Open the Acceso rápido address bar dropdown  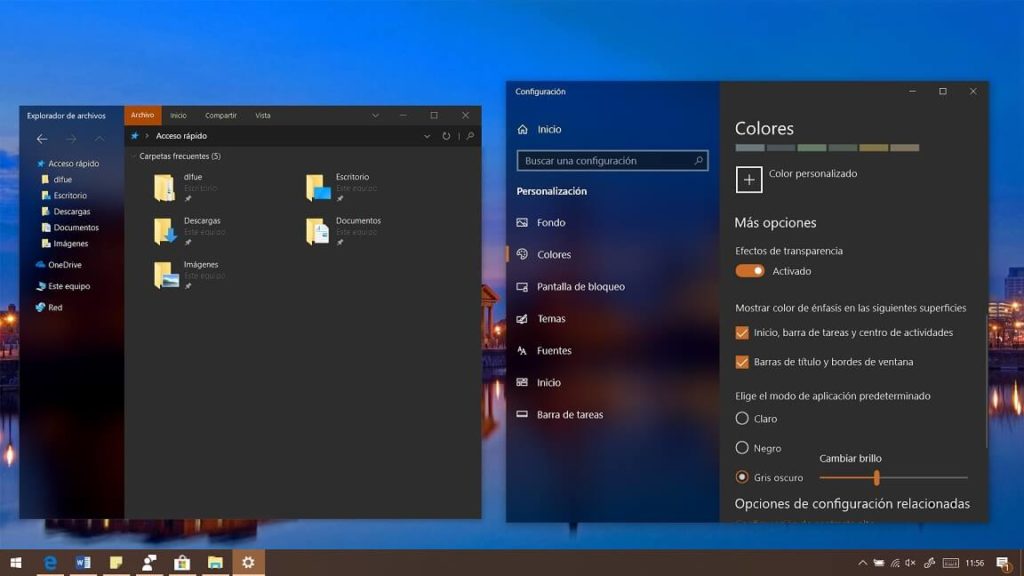coord(428,135)
